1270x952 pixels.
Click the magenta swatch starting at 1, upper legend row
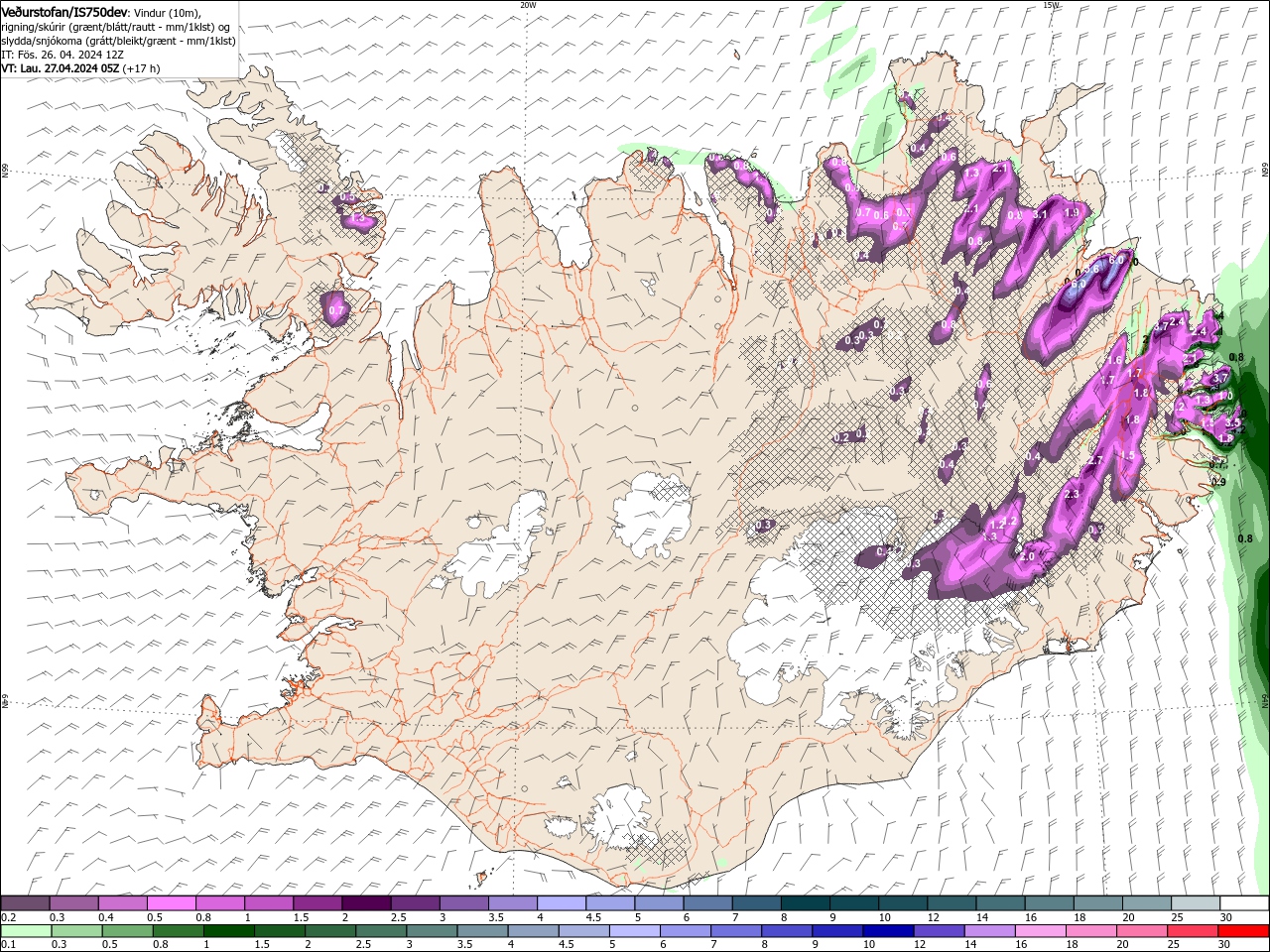(x=268, y=903)
